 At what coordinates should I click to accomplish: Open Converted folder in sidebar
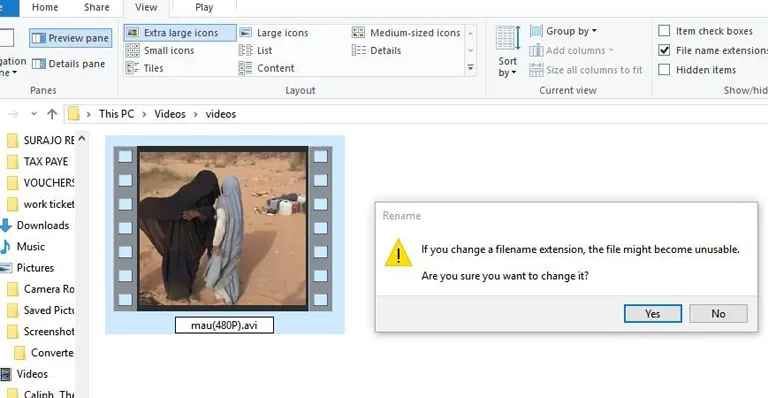point(44,353)
